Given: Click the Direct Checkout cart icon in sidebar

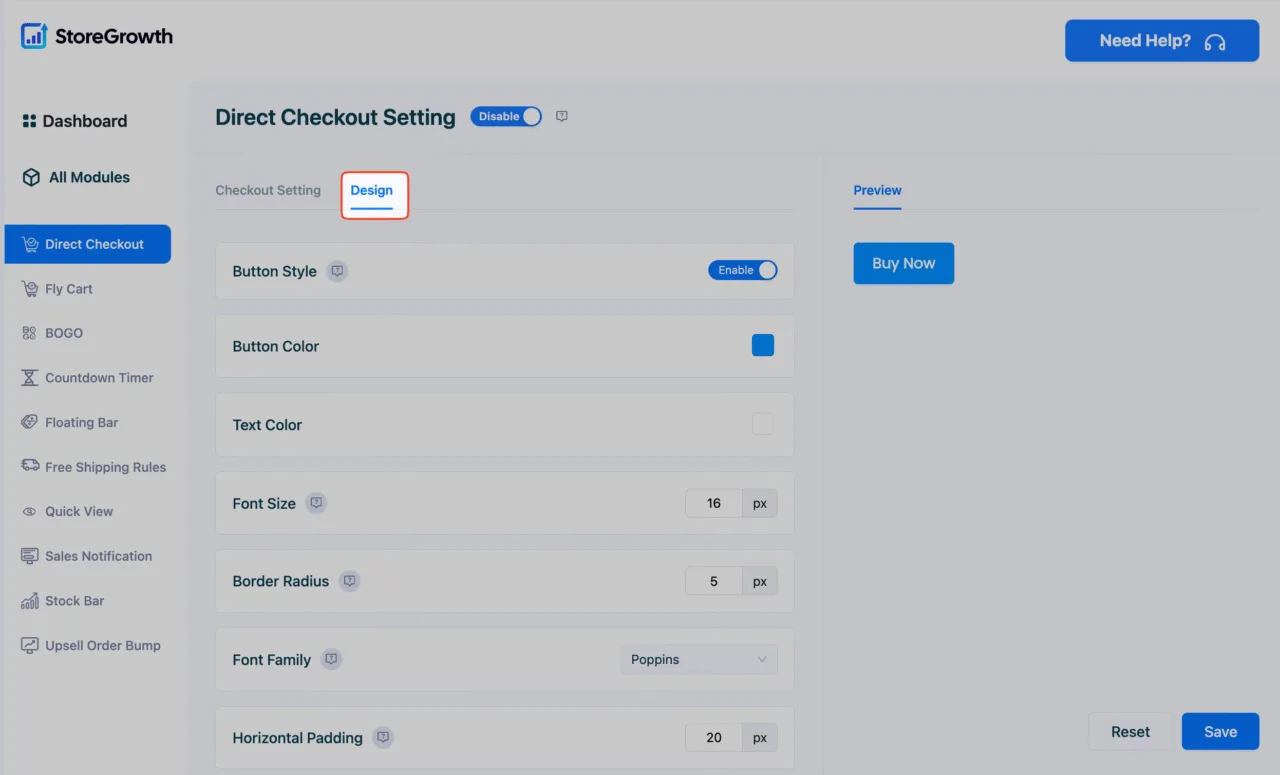Looking at the screenshot, I should 30,244.
